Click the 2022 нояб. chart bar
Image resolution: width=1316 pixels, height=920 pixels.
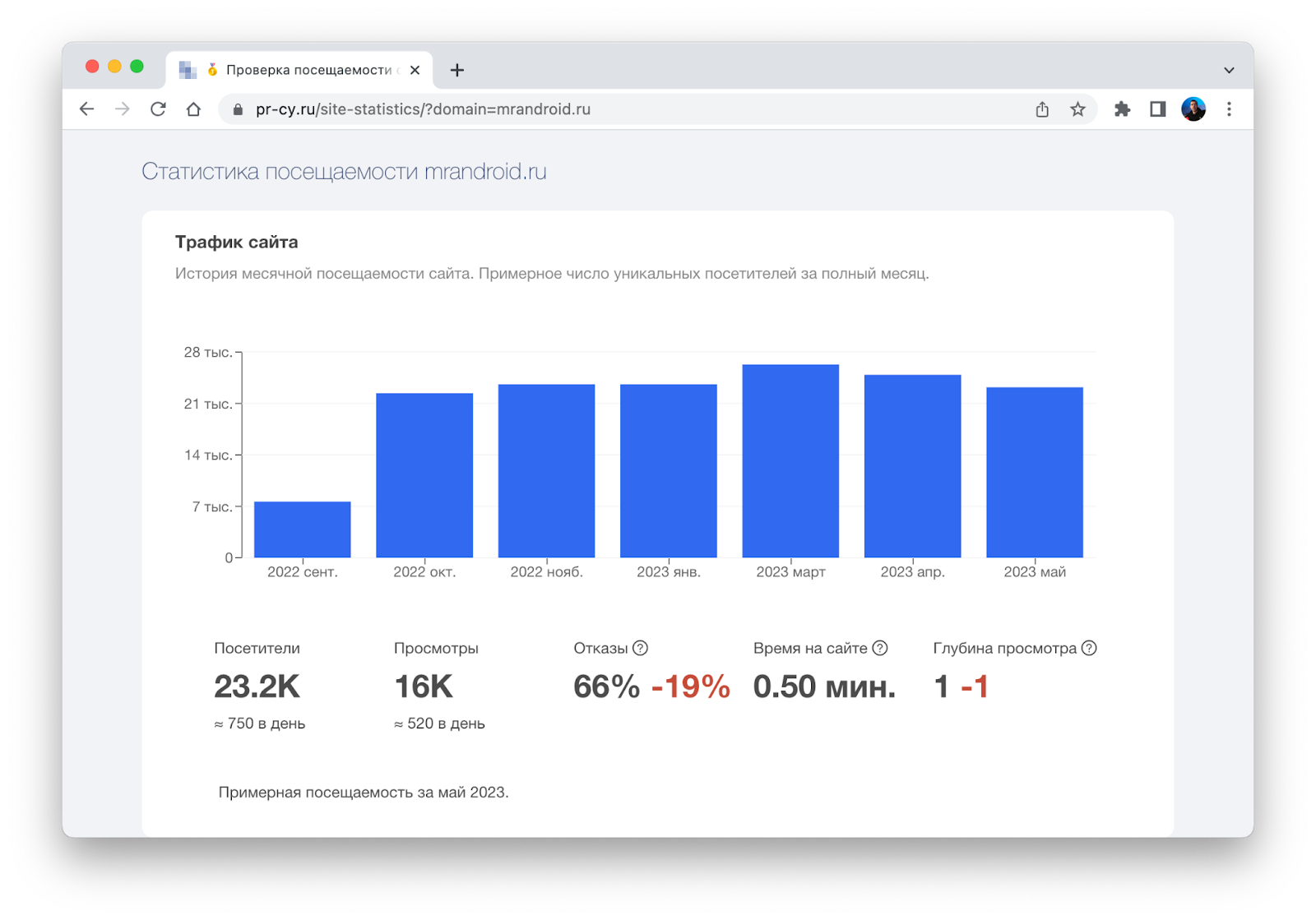(x=546, y=471)
